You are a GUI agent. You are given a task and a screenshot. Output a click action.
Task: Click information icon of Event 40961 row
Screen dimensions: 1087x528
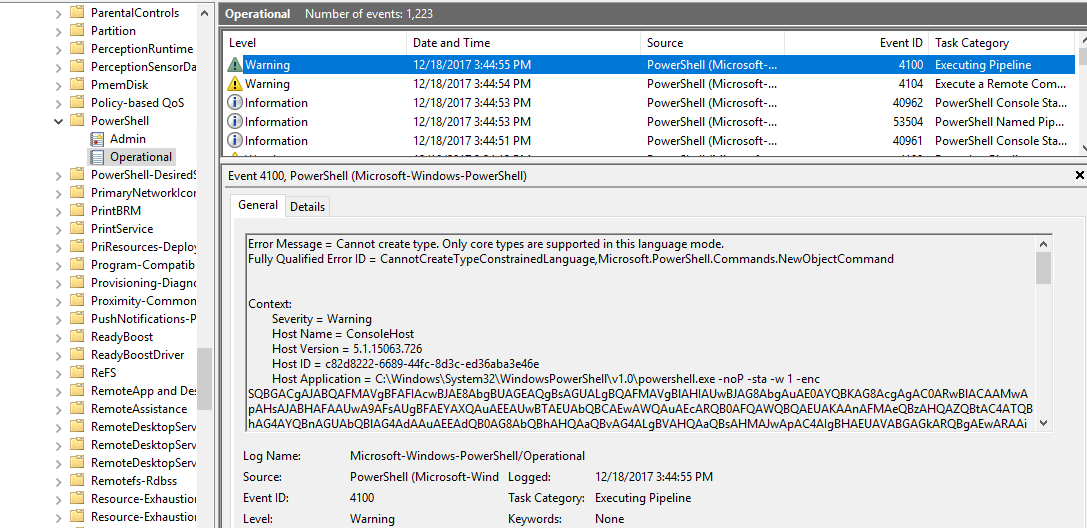(x=235, y=141)
